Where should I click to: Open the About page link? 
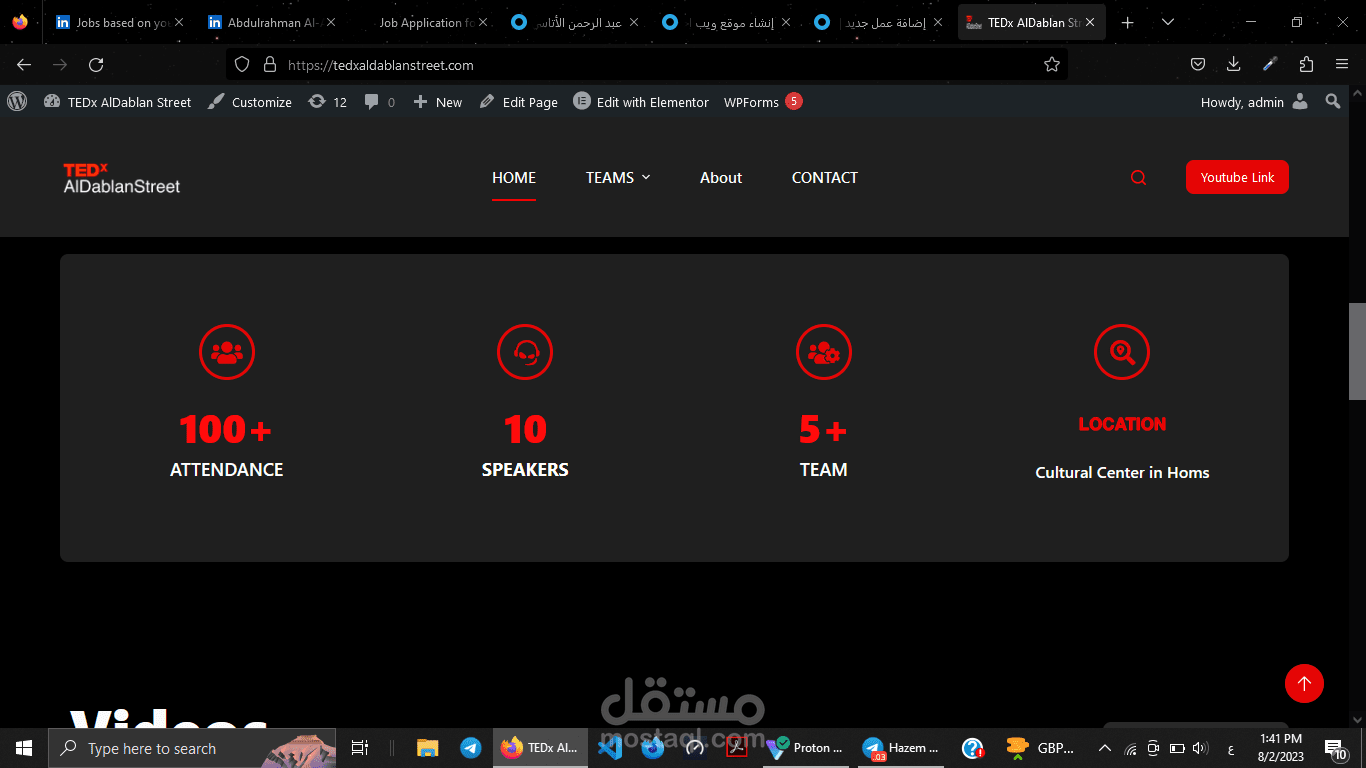[x=721, y=178]
